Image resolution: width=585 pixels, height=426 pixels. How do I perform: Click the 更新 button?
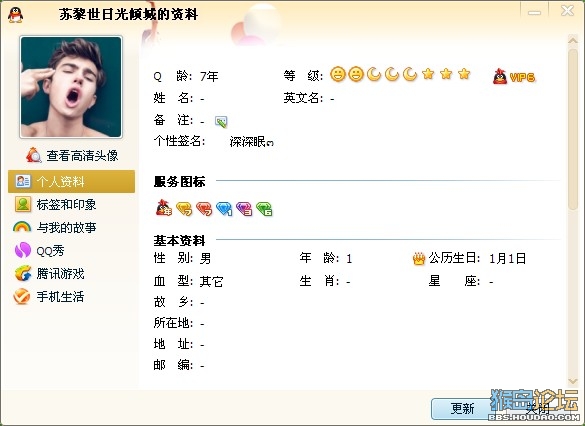click(462, 408)
